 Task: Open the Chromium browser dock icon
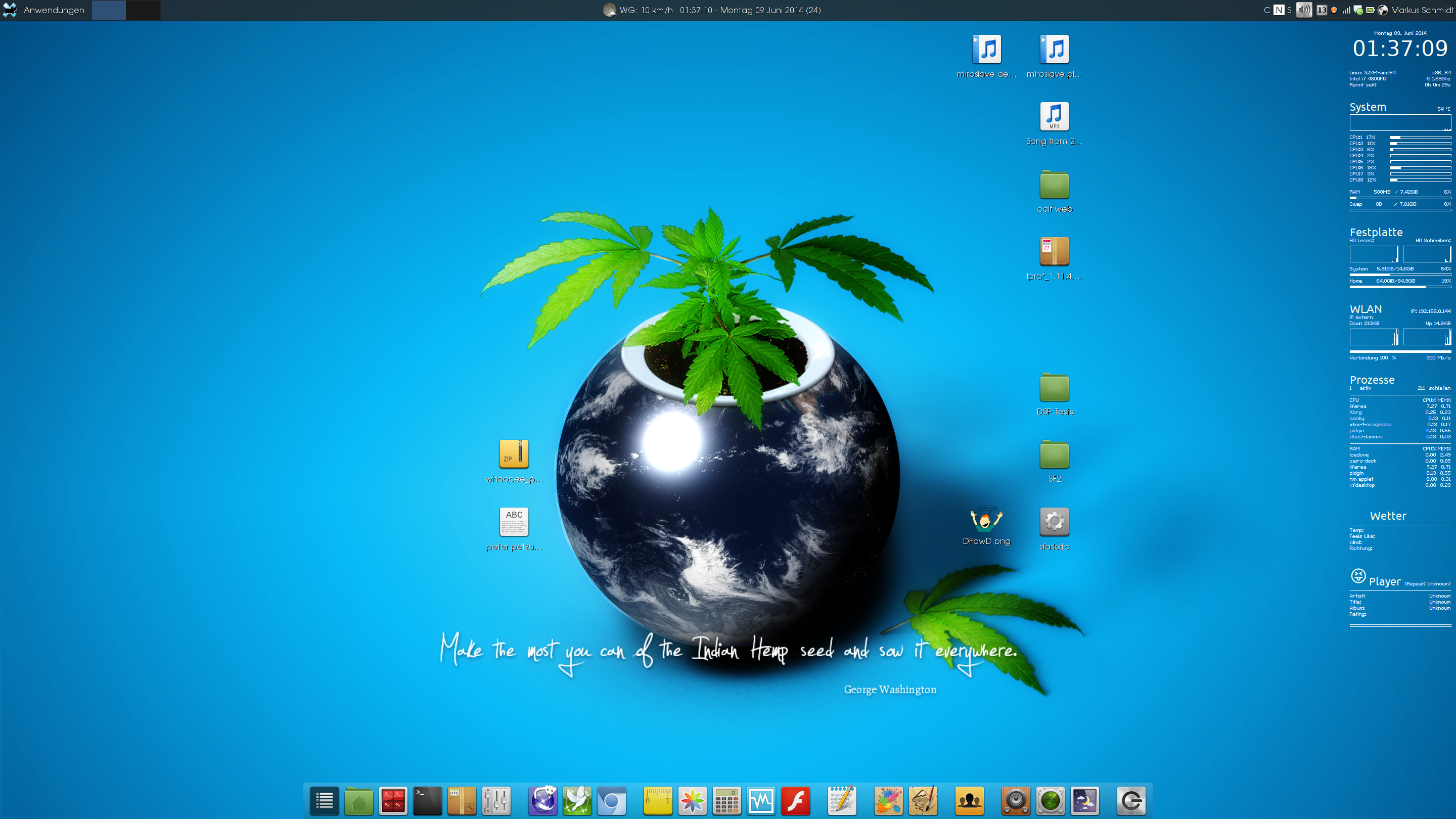612,800
